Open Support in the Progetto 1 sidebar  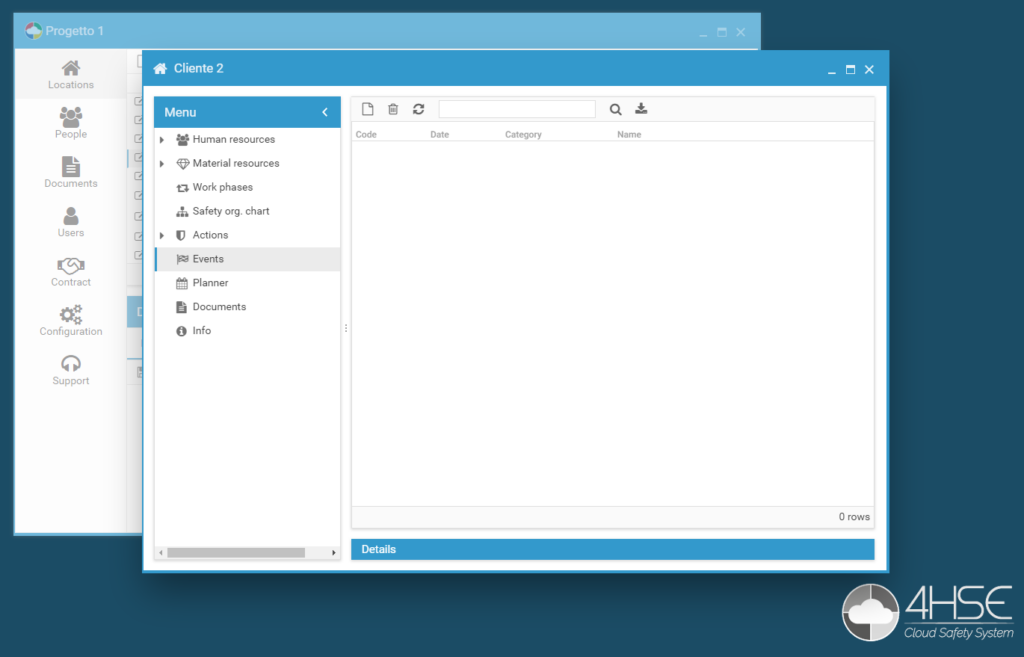click(71, 370)
